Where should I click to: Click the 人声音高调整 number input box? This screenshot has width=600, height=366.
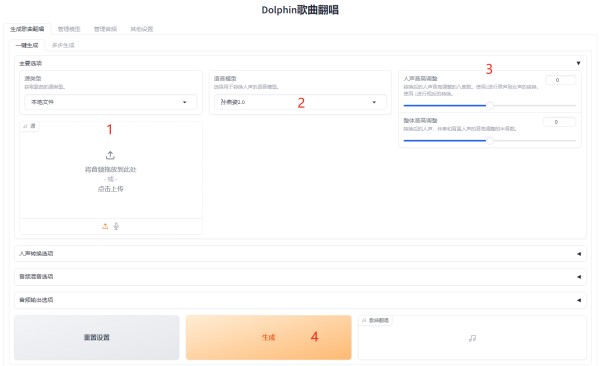point(560,80)
